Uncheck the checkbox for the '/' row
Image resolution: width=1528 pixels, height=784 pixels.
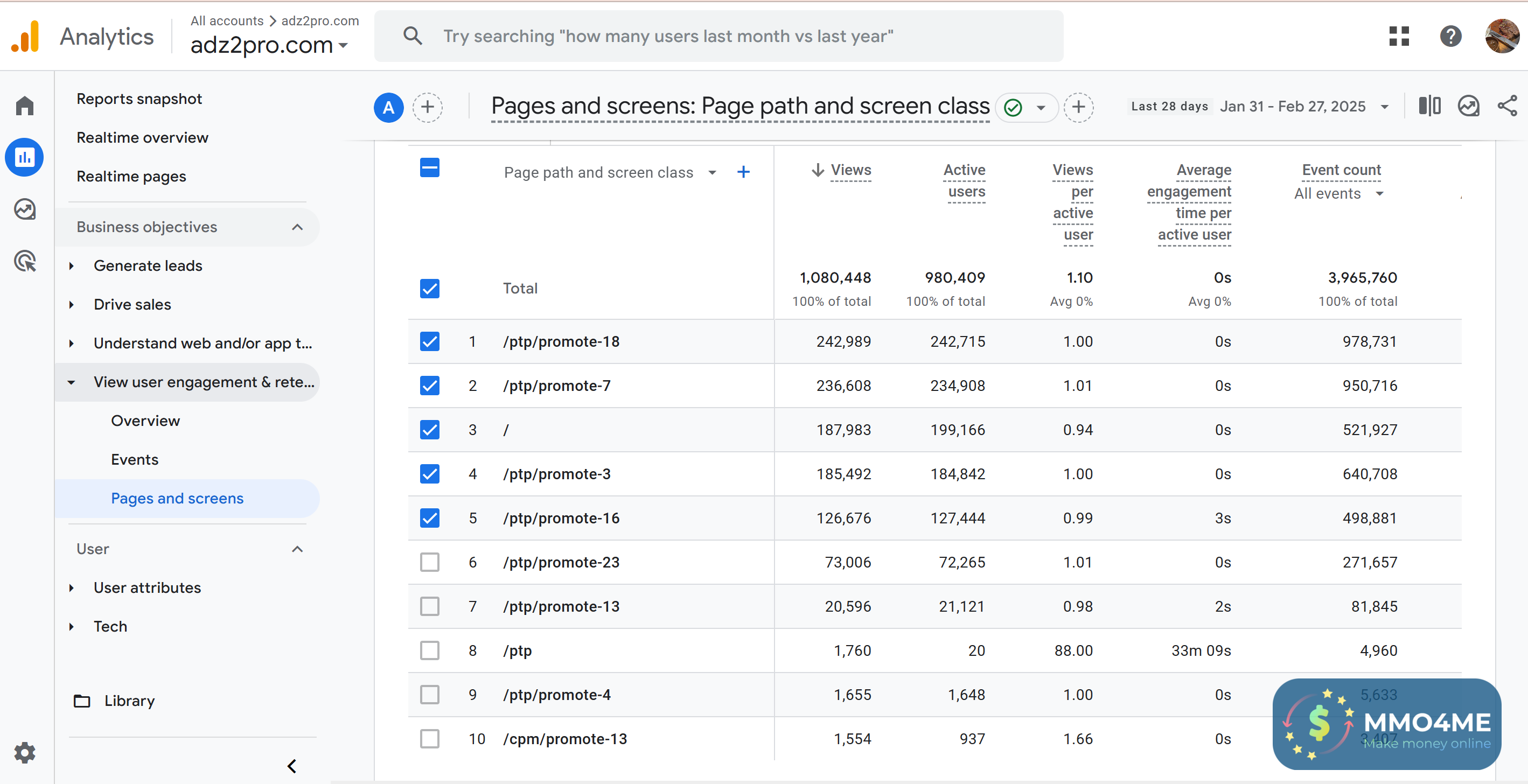(429, 430)
